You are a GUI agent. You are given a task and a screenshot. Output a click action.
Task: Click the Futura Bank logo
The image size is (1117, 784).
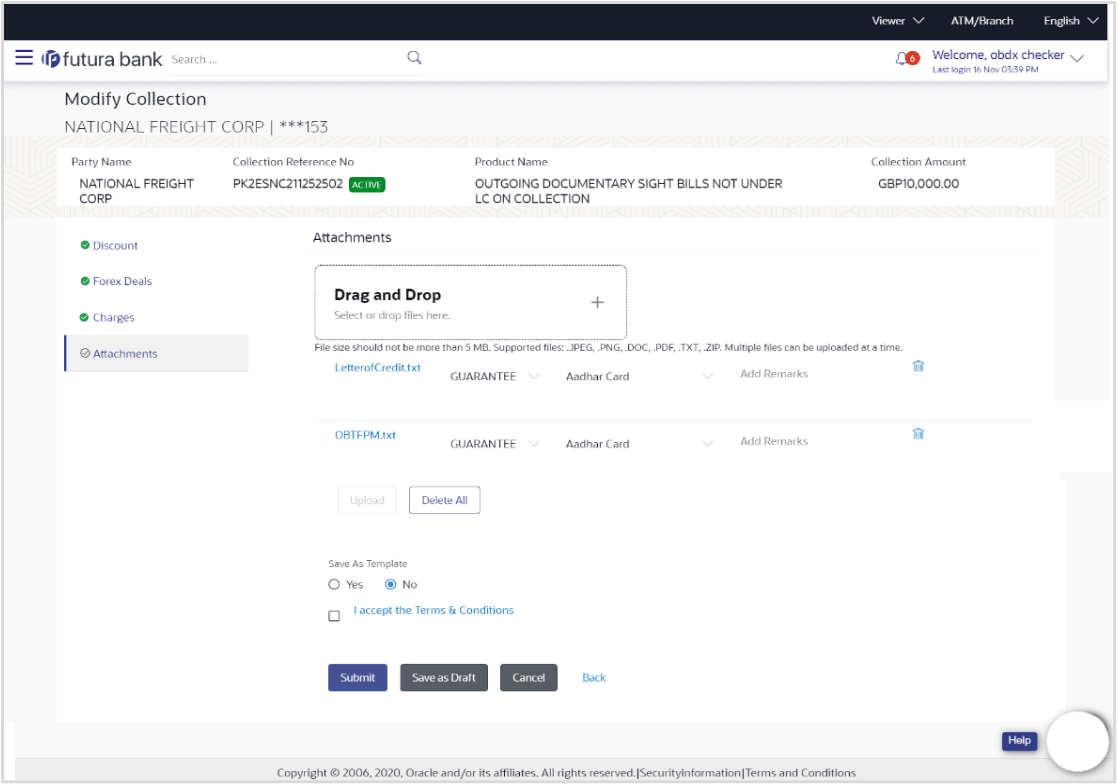point(102,59)
